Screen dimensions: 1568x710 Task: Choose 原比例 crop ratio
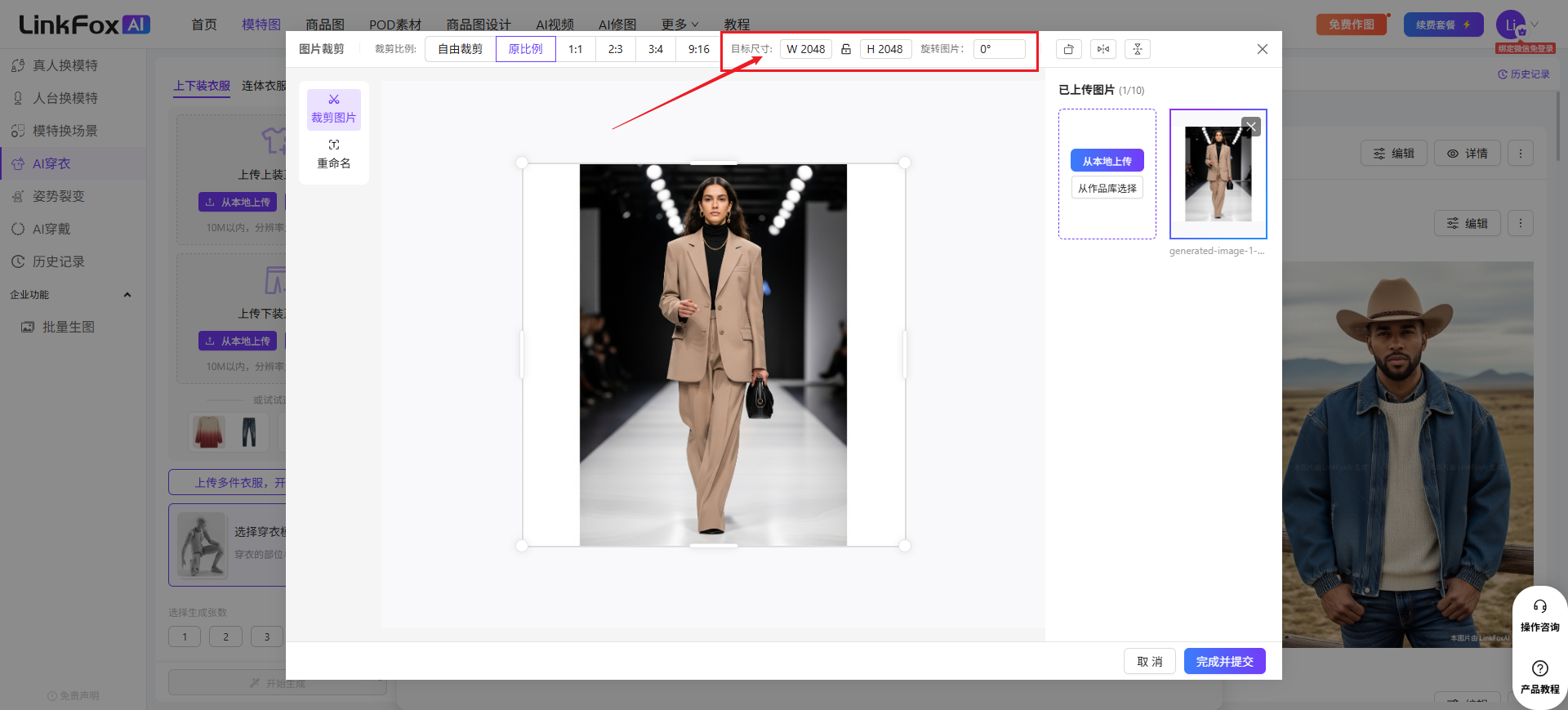[x=525, y=49]
